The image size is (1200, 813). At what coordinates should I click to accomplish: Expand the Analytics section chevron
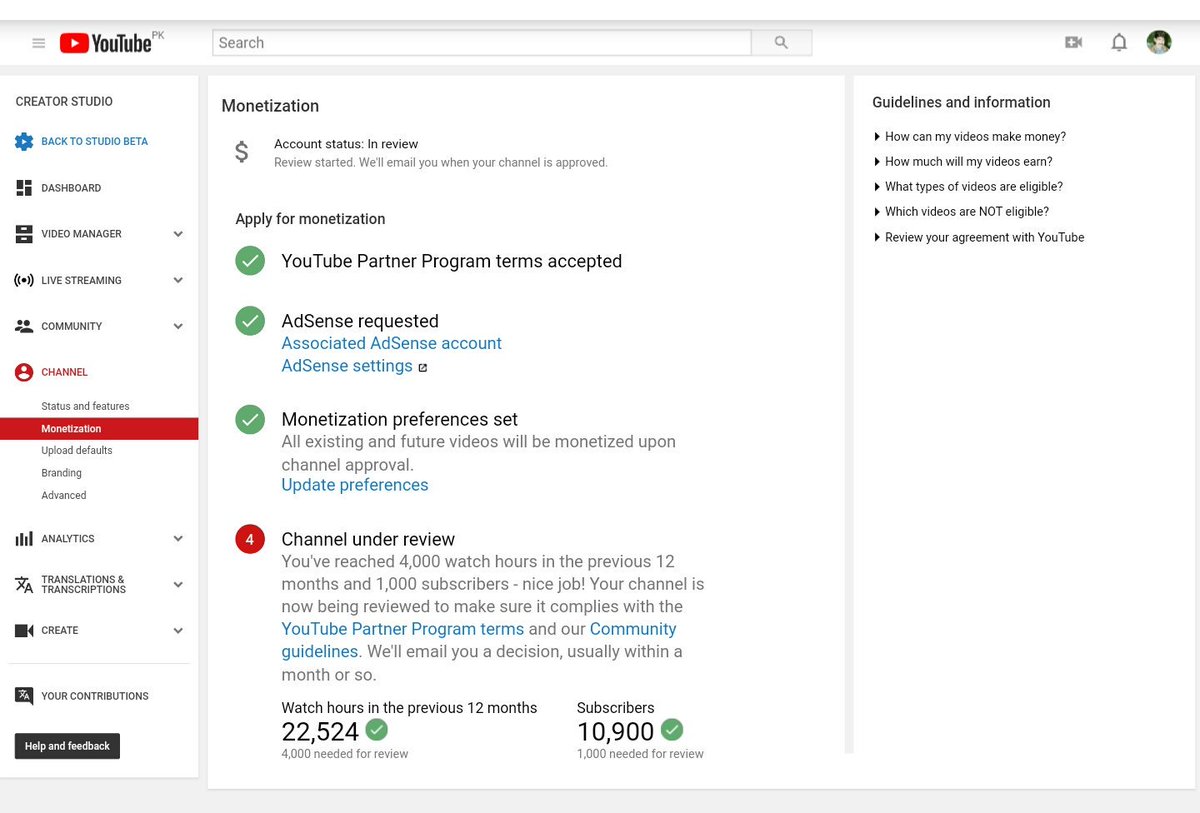(x=178, y=539)
